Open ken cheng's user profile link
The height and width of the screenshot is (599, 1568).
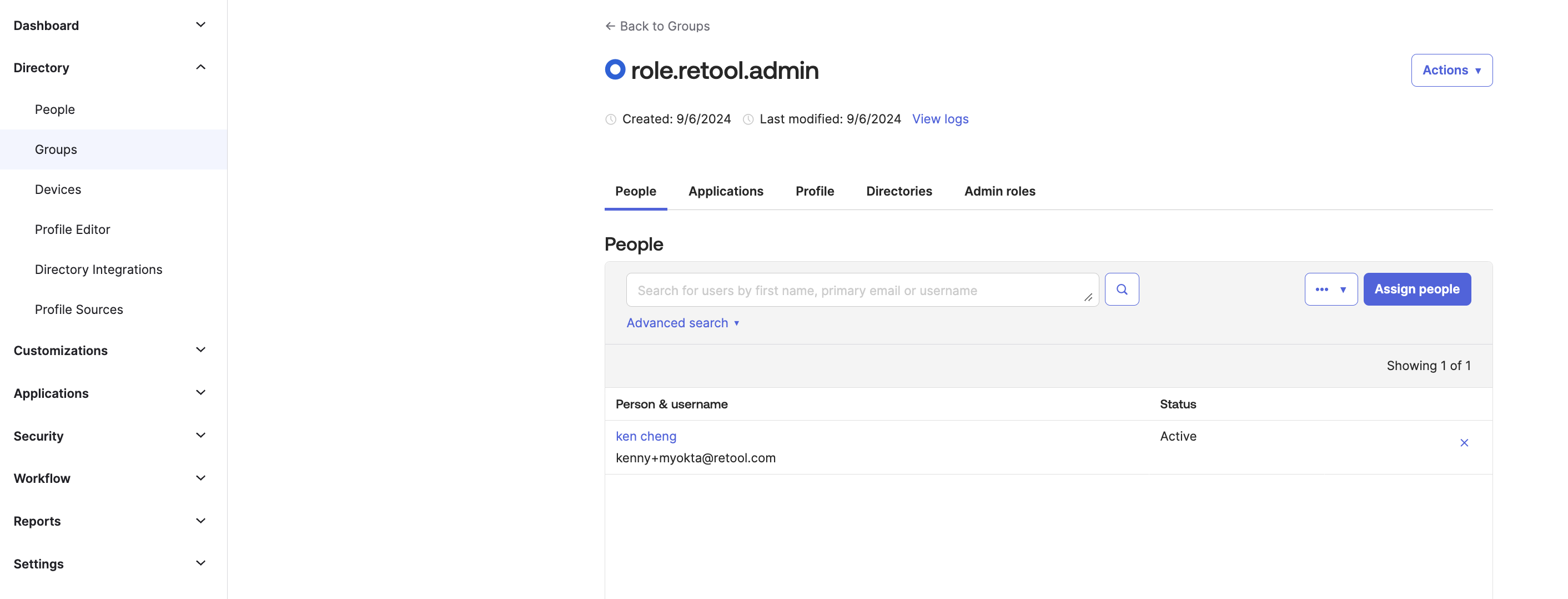click(x=646, y=436)
